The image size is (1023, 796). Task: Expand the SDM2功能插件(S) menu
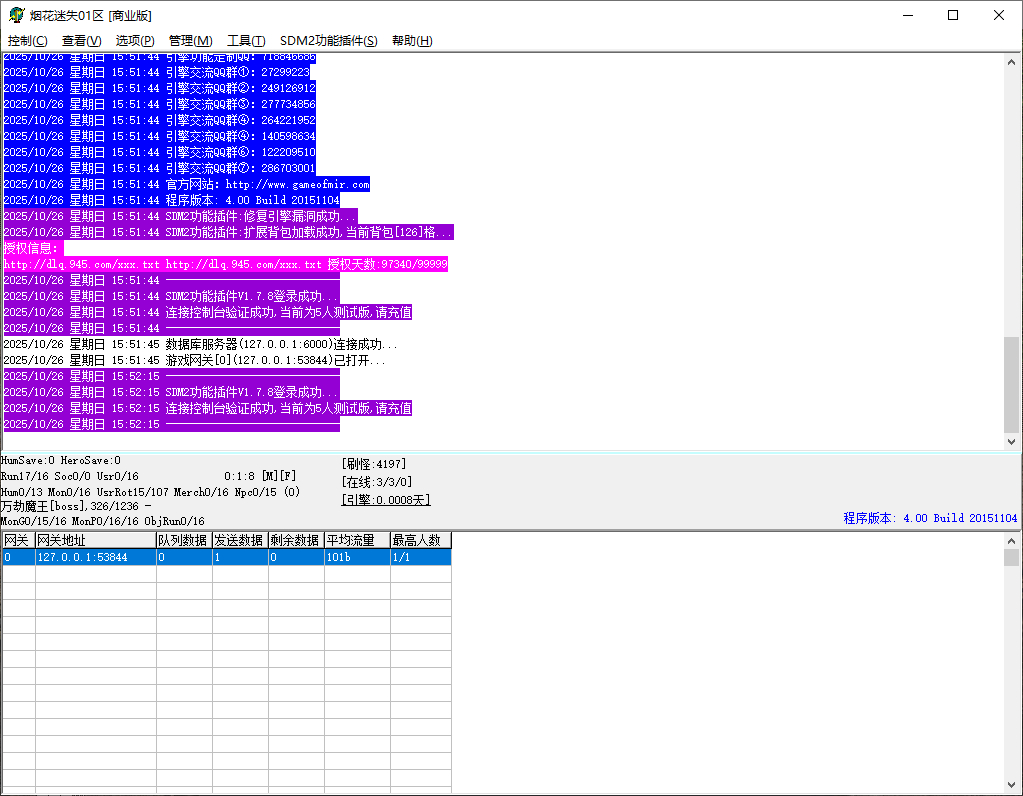pos(328,41)
